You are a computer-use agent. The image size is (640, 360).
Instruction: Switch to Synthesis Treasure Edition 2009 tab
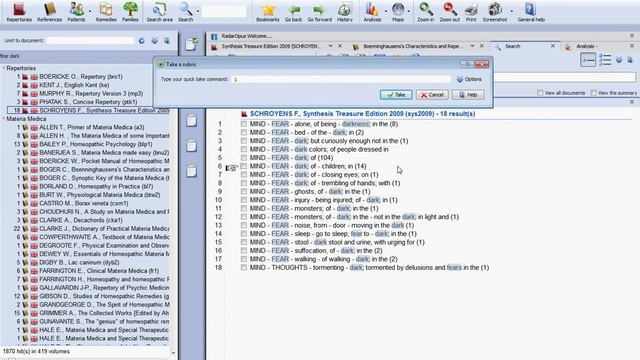[x=271, y=47]
